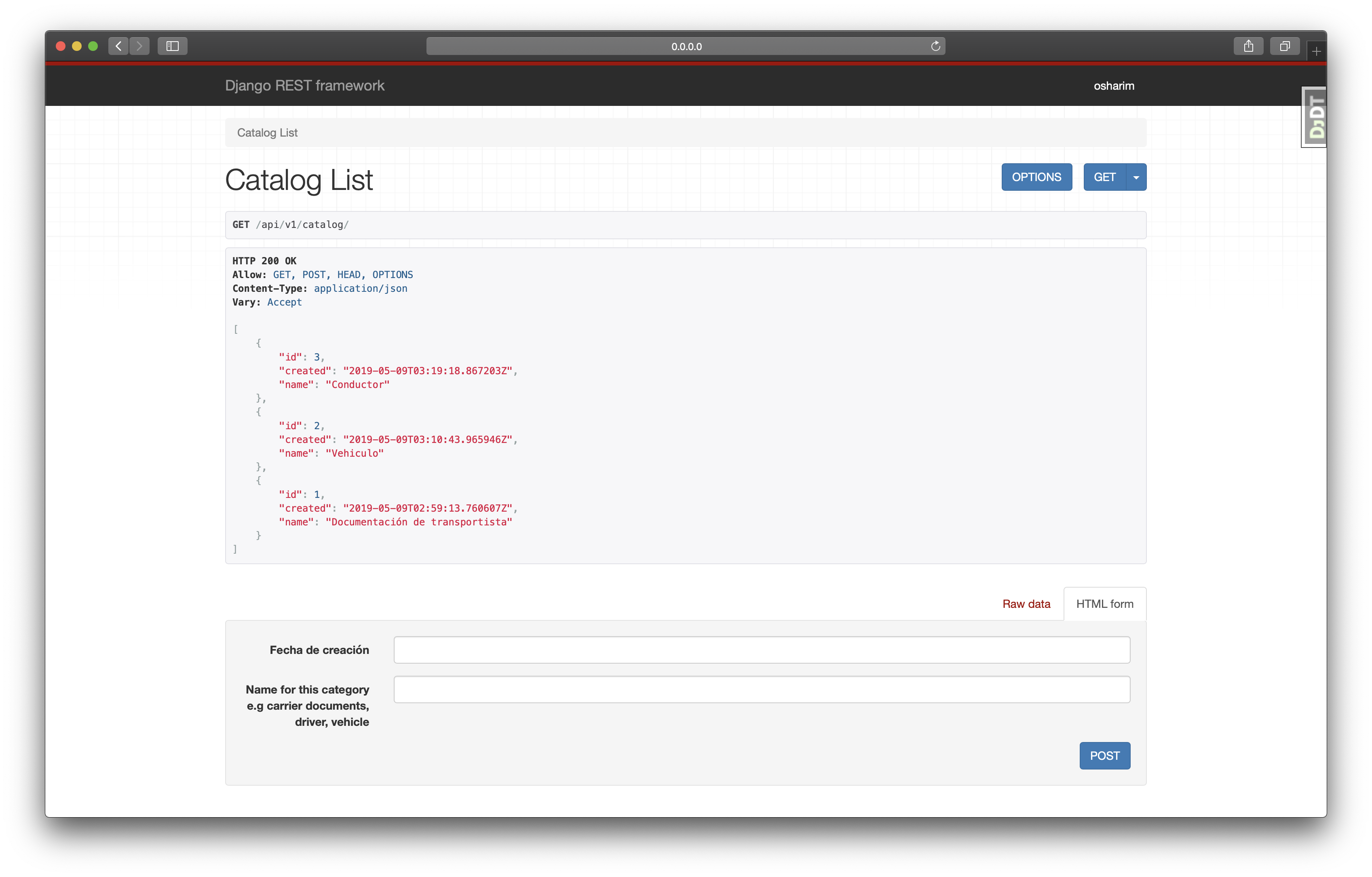
Task: Click the browser forward arrow button
Action: click(139, 46)
